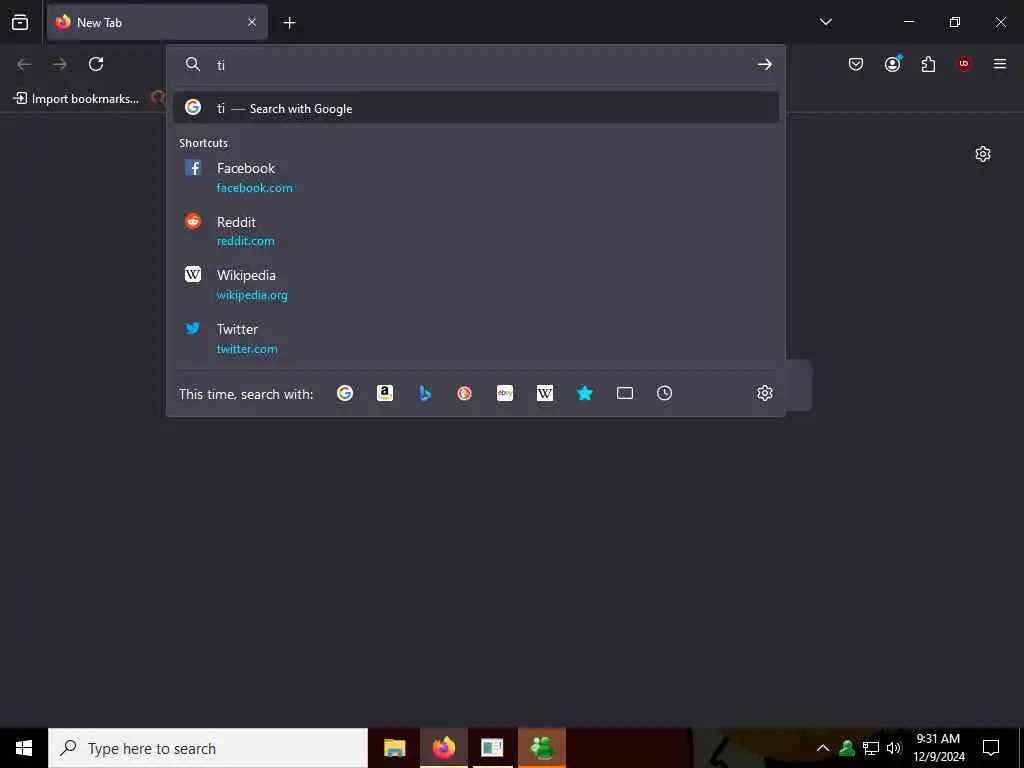Close the New Tab tab

point(252,22)
